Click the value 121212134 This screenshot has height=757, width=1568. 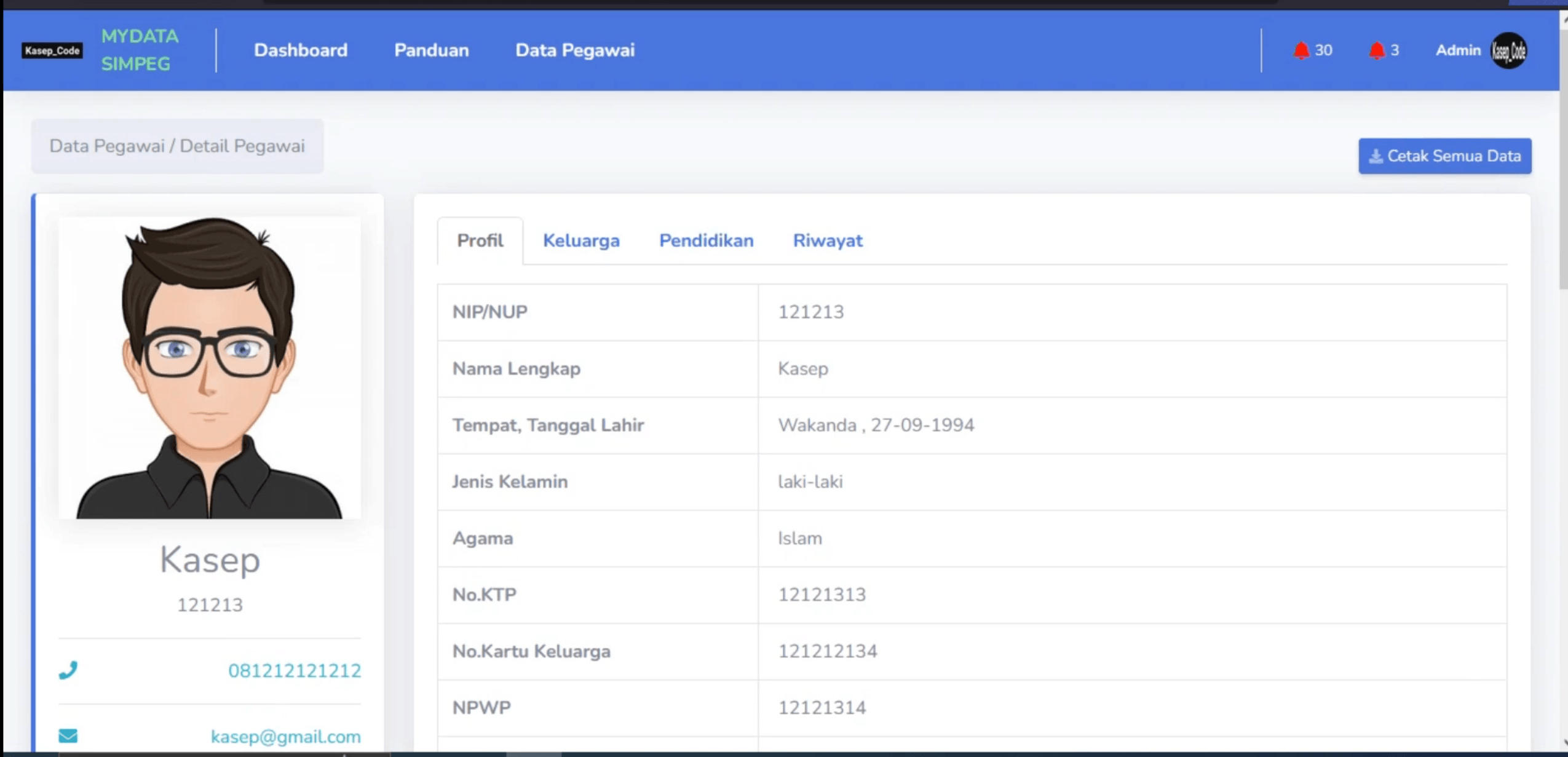click(x=828, y=651)
